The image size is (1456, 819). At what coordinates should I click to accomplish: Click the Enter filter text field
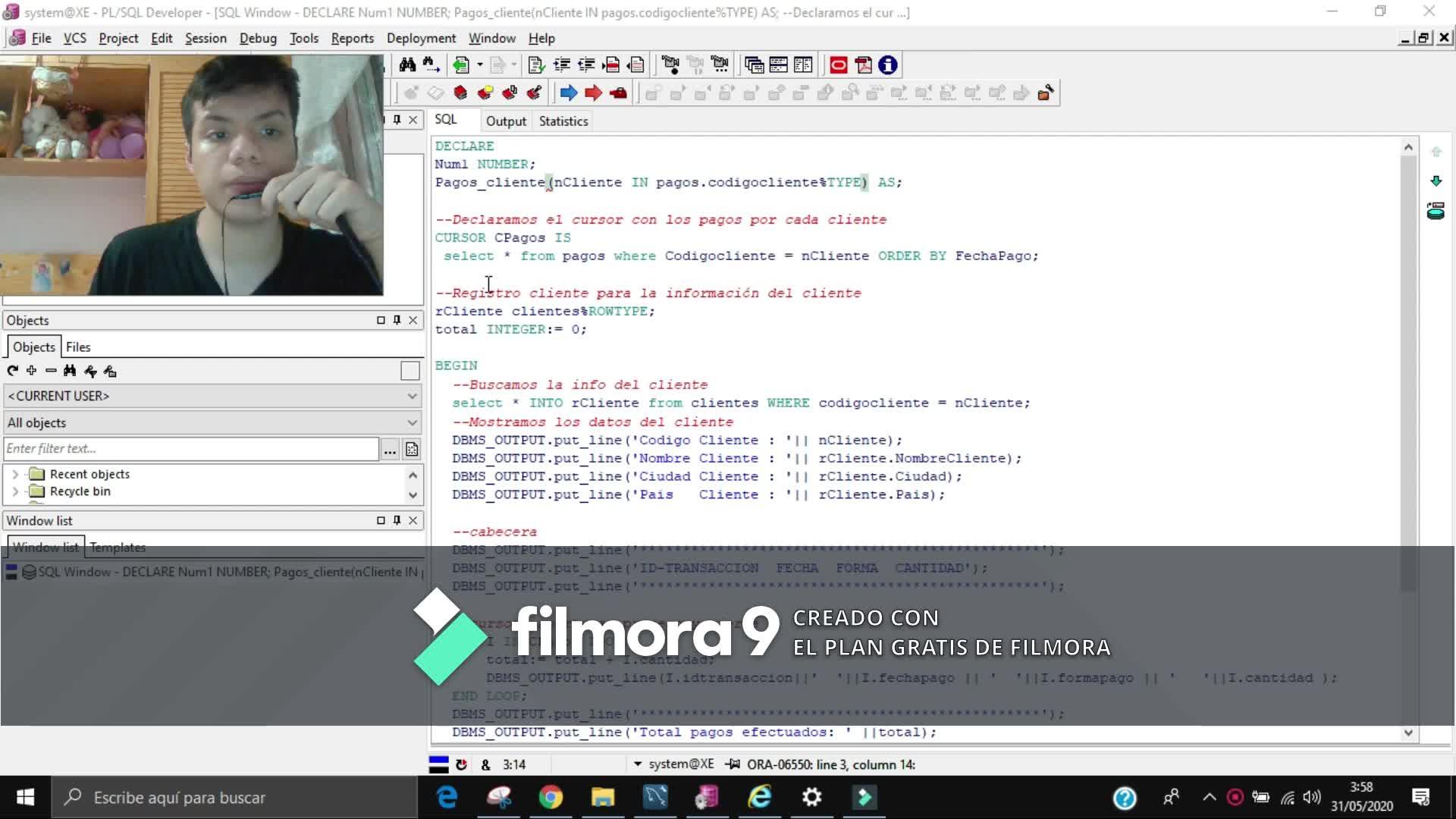[x=190, y=449]
